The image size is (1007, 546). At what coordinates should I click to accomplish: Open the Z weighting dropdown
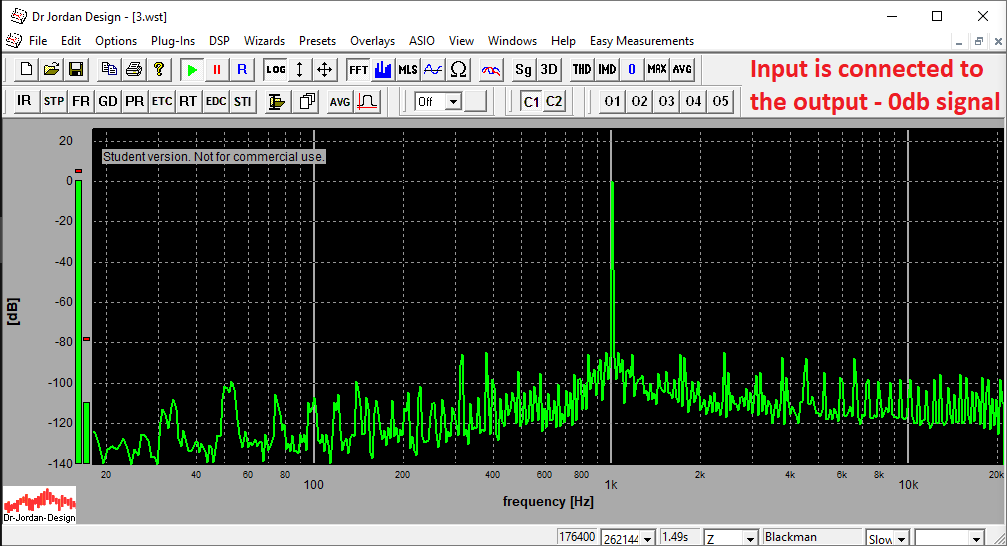tap(750, 538)
